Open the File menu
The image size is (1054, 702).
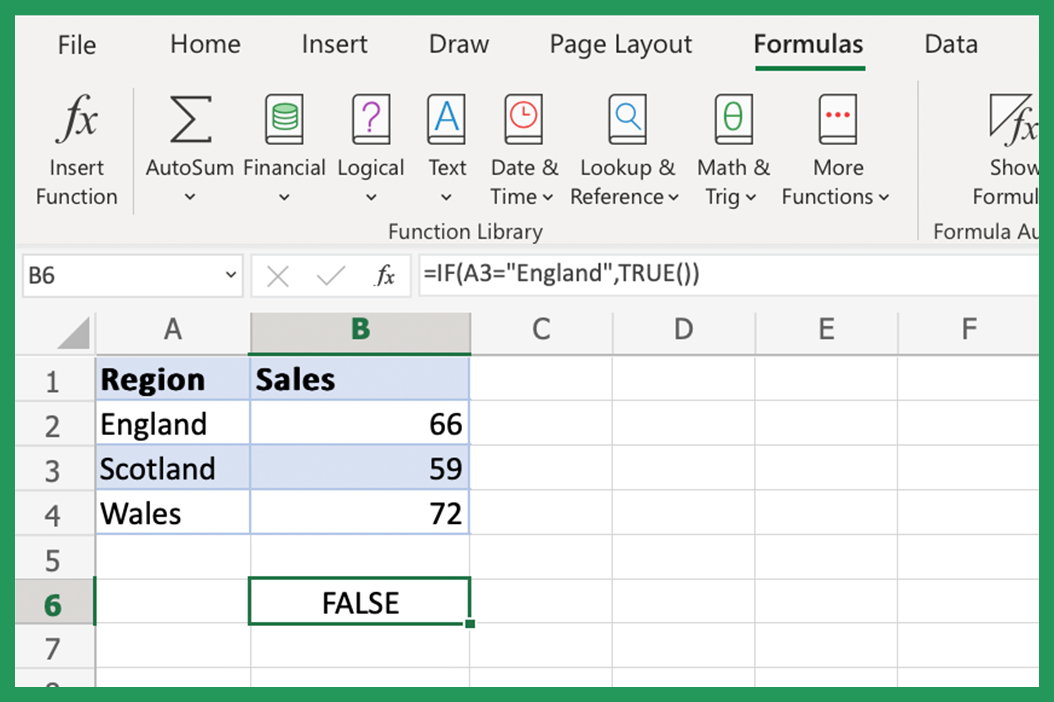[x=76, y=44]
